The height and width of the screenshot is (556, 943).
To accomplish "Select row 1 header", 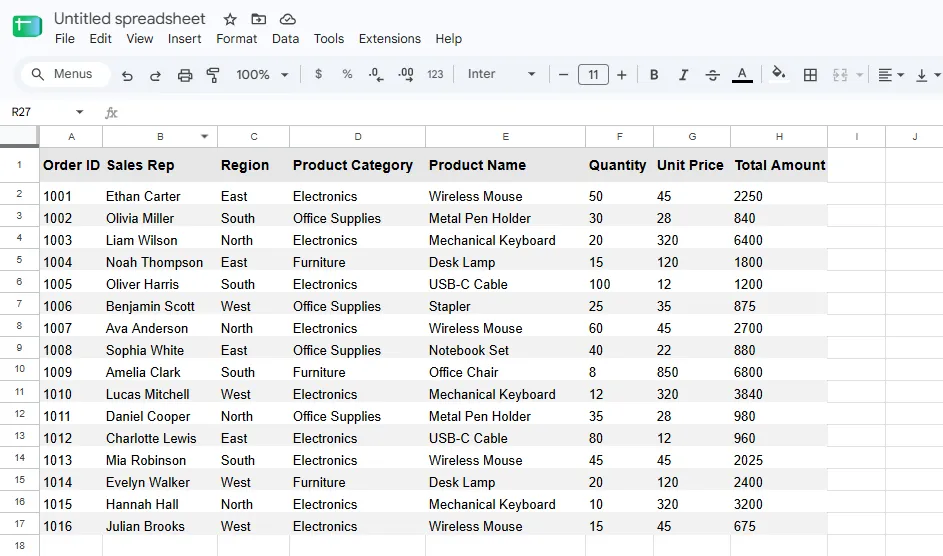I will (19, 164).
